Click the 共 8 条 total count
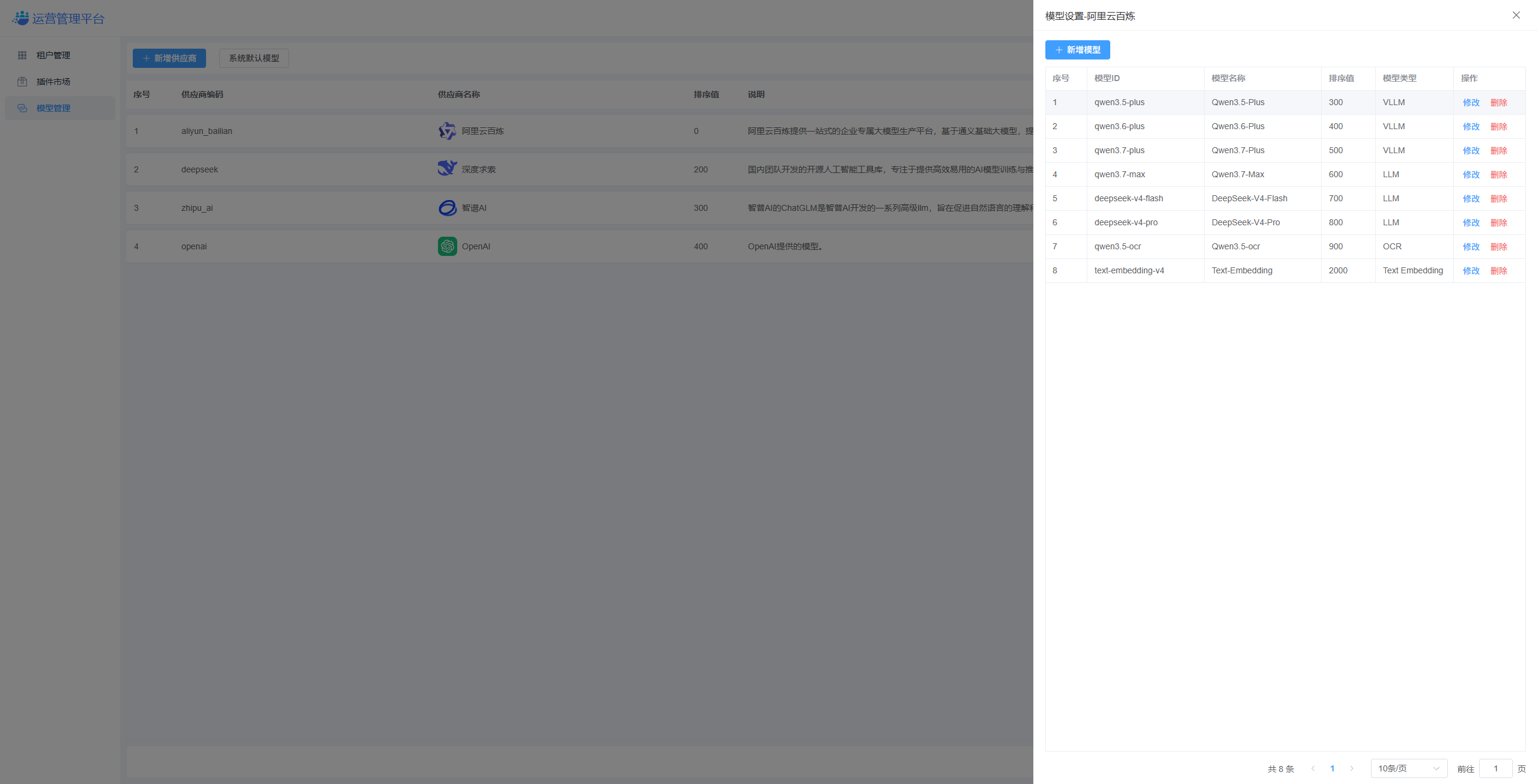Viewport: 1538px width, 784px height. 1280,769
